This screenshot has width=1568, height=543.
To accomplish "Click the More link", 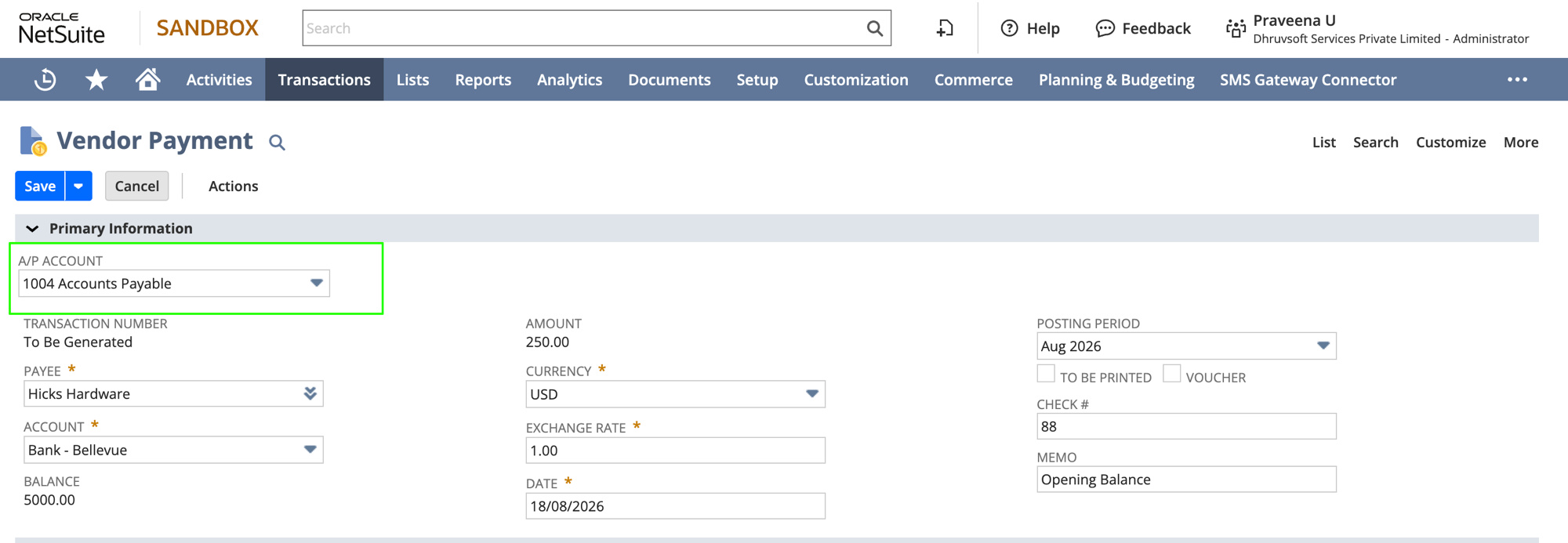I will pyautogui.click(x=1520, y=142).
